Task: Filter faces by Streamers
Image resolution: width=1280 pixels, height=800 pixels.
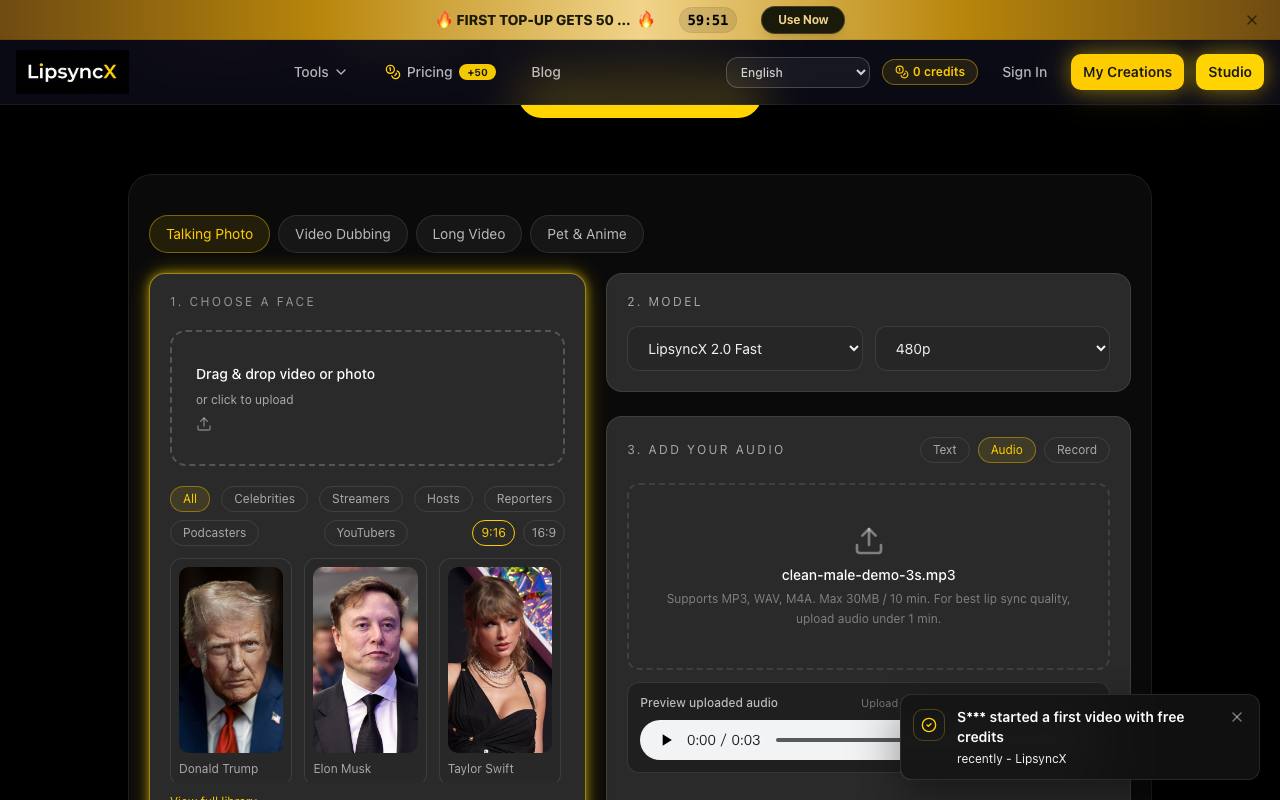Action: click(361, 499)
